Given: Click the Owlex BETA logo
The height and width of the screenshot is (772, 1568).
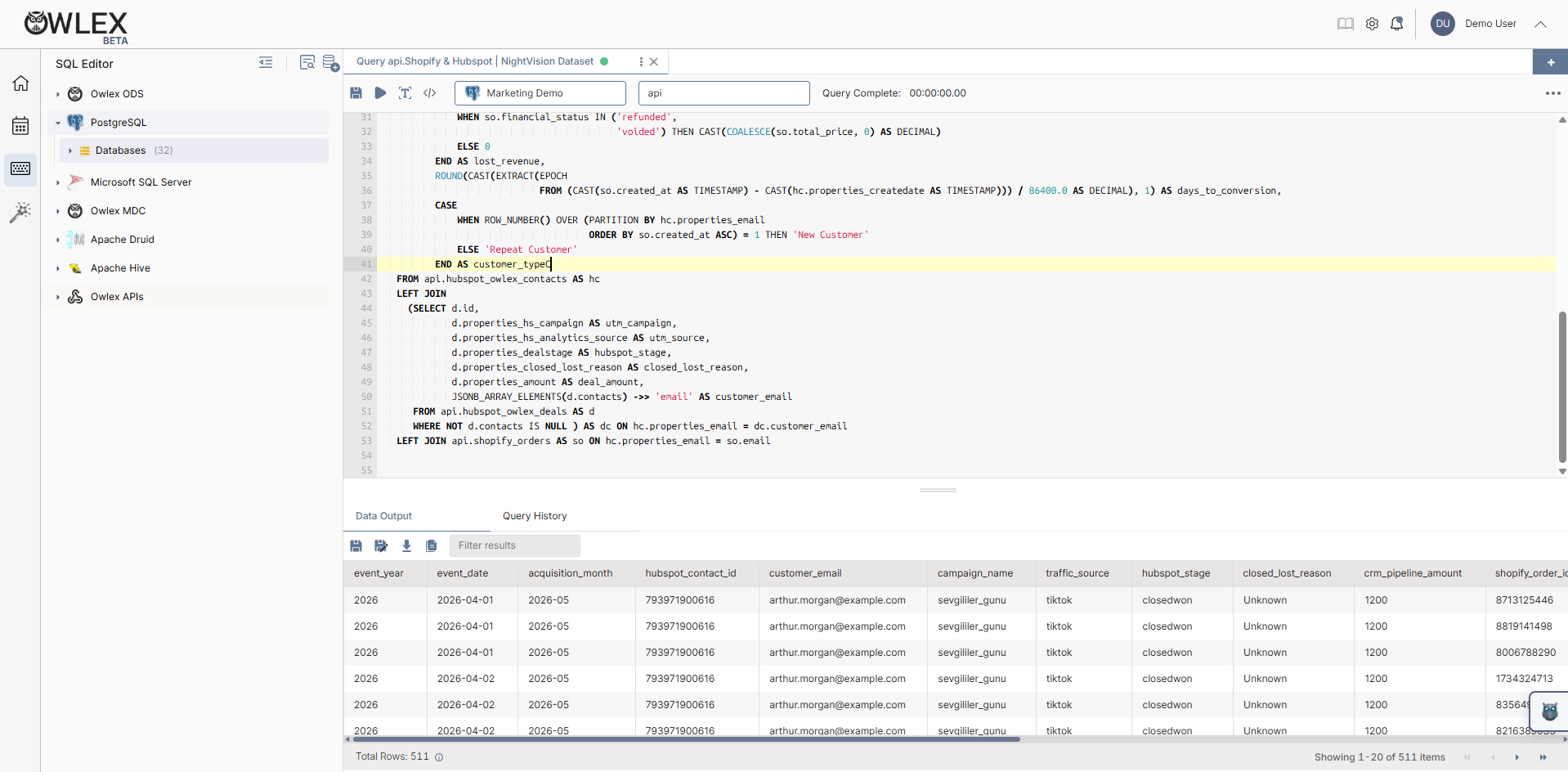Looking at the screenshot, I should pos(76,26).
